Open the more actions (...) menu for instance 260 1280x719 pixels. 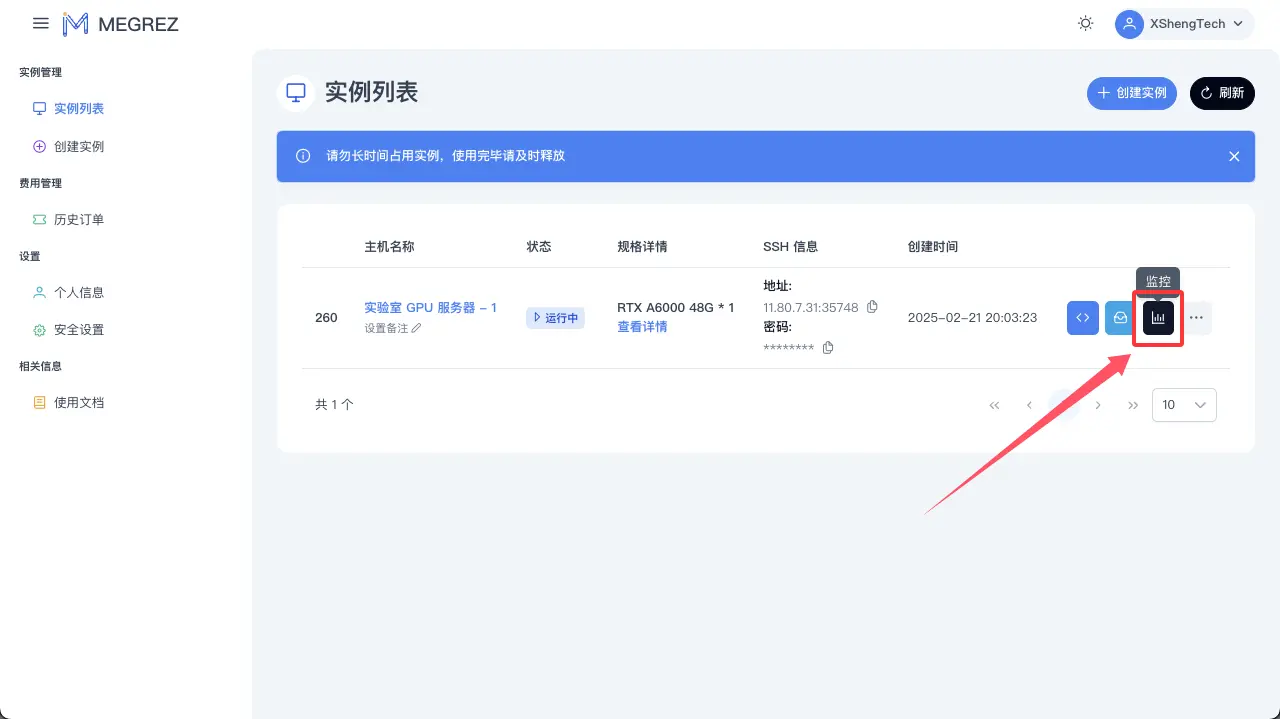pyautogui.click(x=1196, y=317)
